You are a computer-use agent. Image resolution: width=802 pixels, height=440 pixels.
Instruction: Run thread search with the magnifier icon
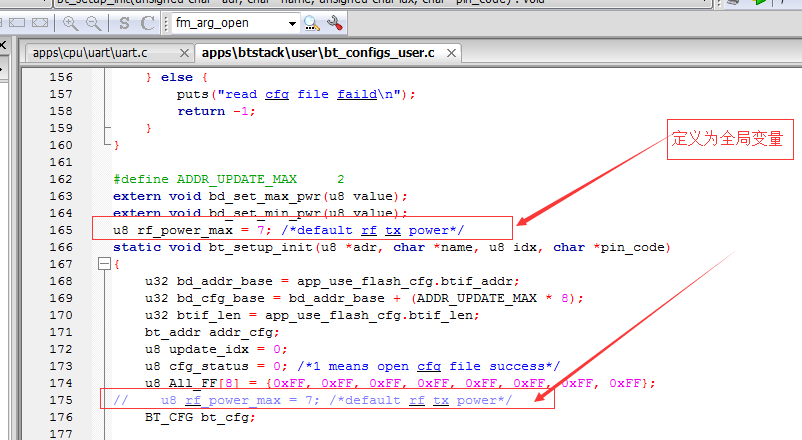click(x=311, y=23)
